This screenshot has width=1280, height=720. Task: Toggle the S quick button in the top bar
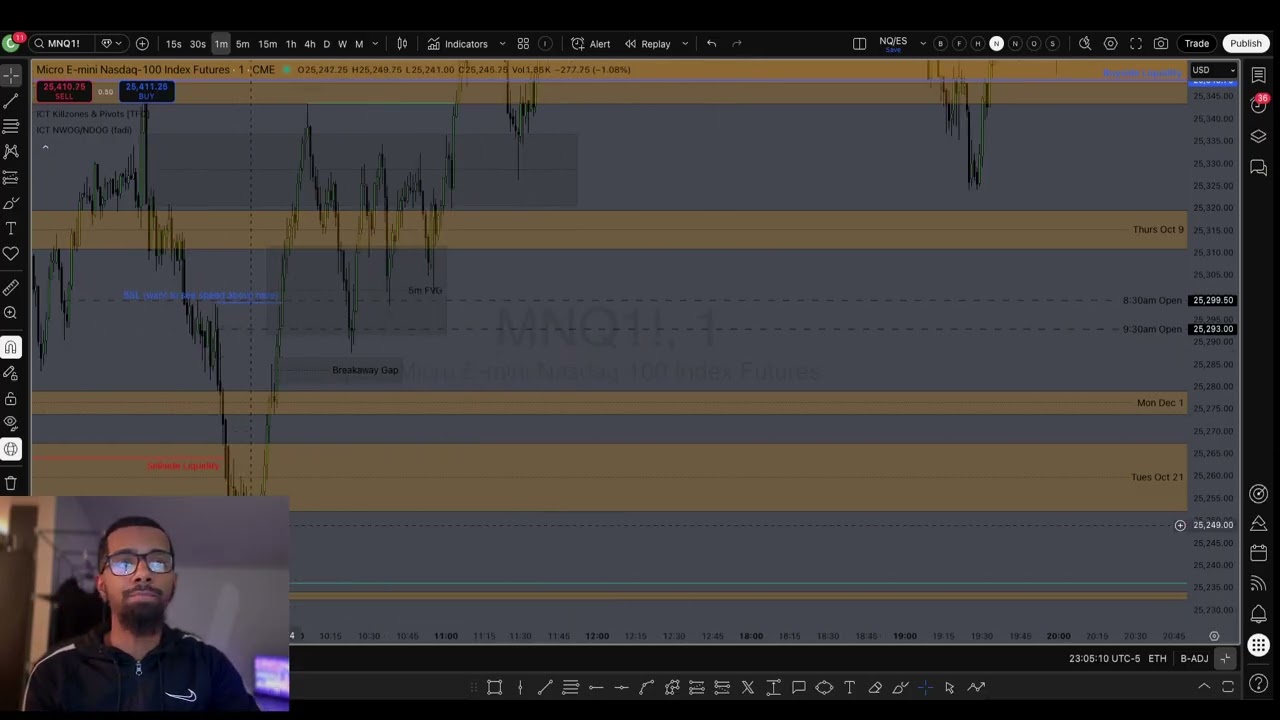[1052, 44]
